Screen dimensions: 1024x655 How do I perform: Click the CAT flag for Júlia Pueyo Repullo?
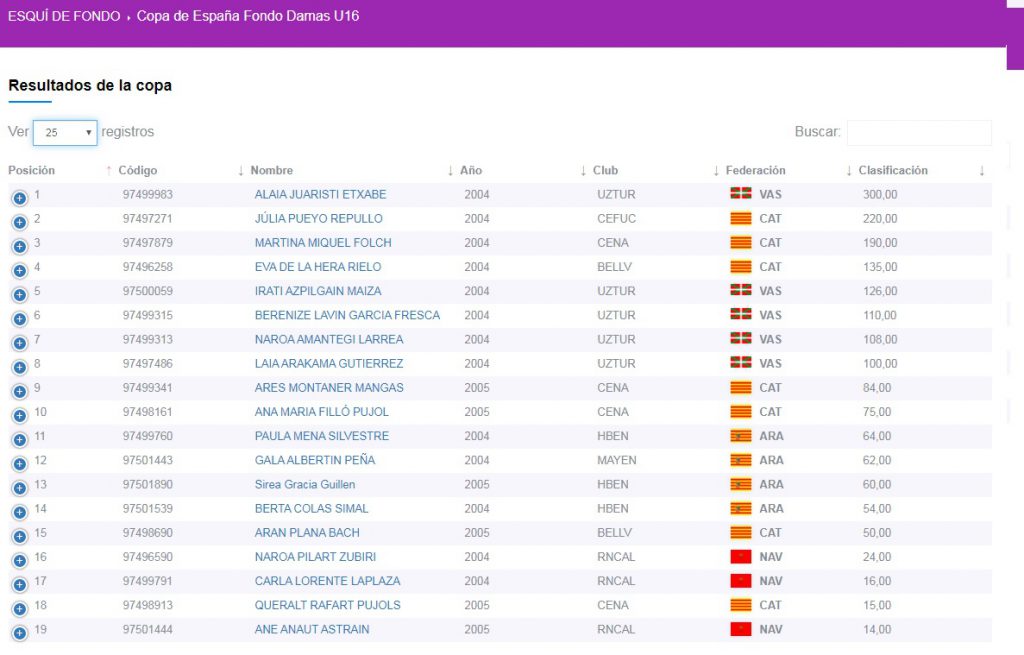click(741, 218)
